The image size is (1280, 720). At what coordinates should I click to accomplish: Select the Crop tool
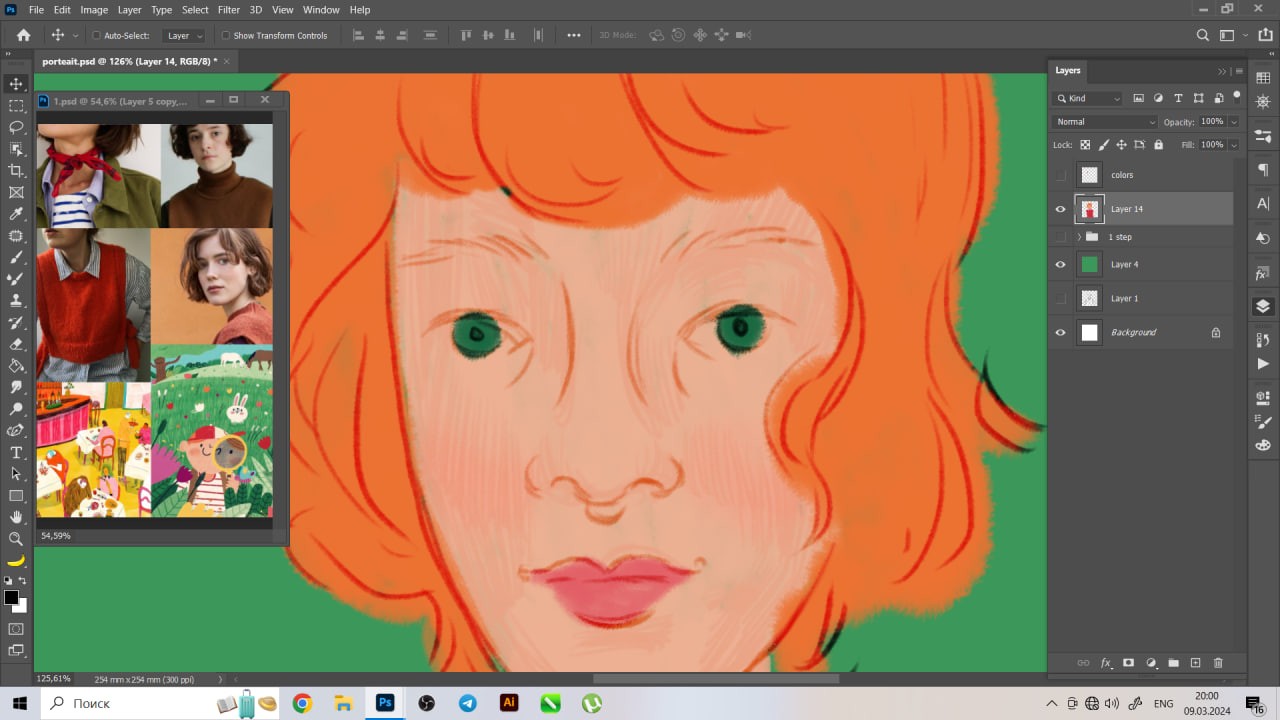pos(16,170)
